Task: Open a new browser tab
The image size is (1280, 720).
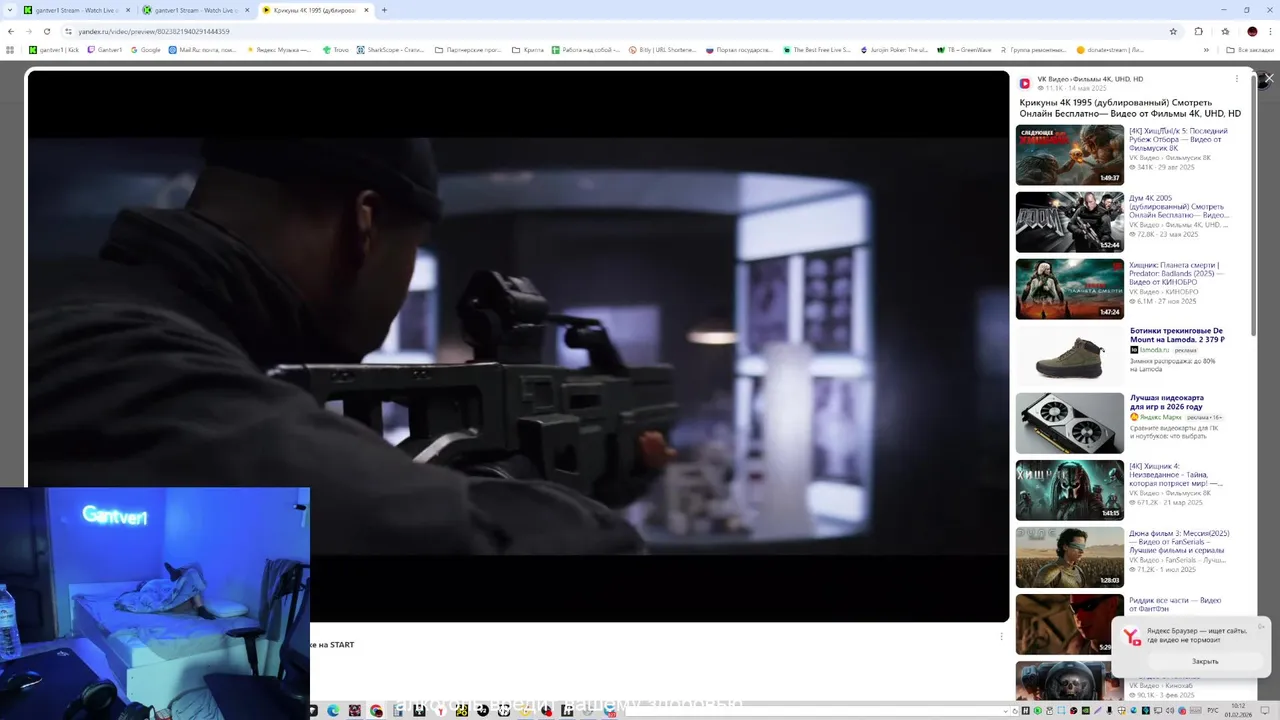Action: [x=384, y=10]
